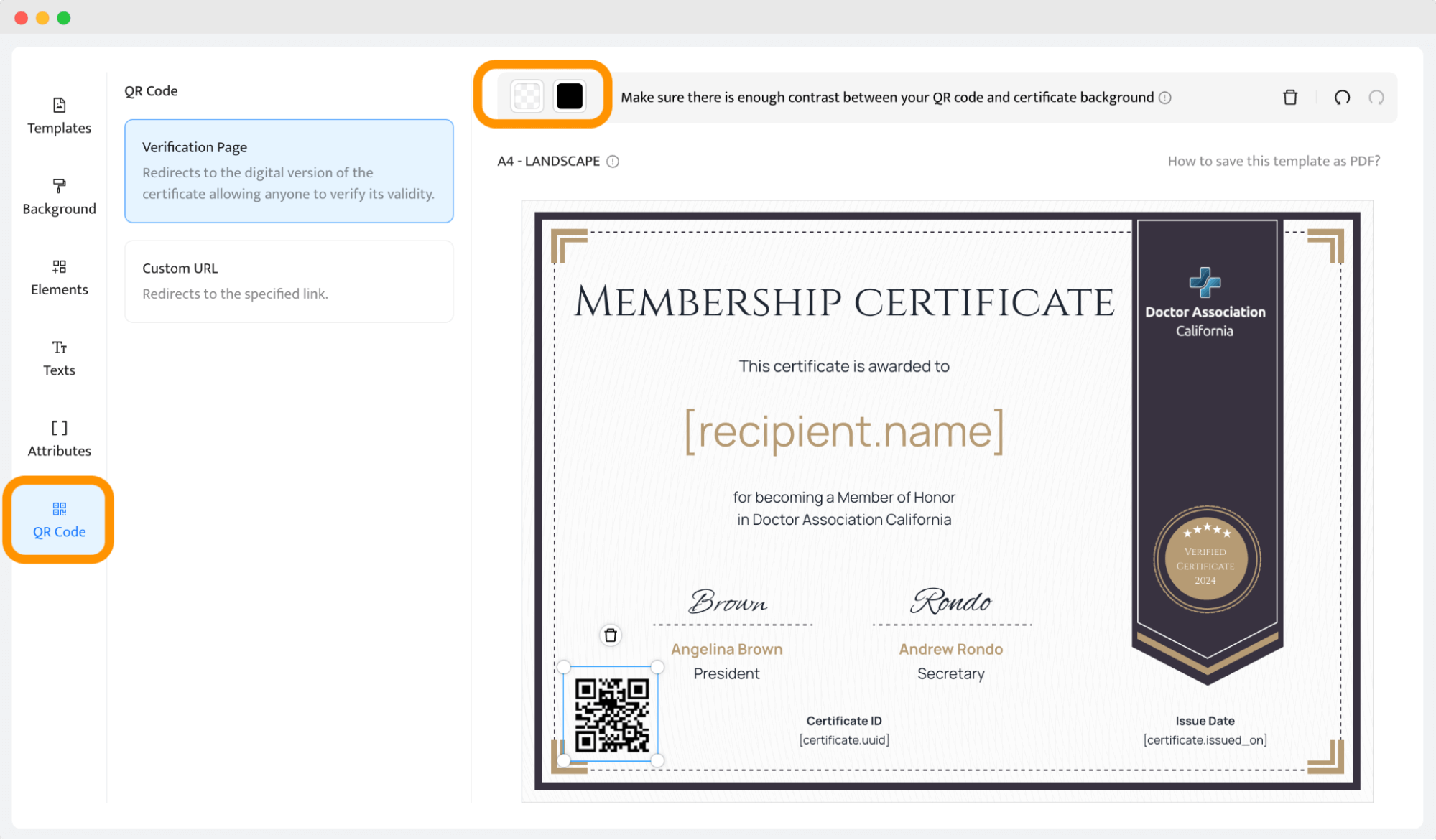Image resolution: width=1436 pixels, height=840 pixels.
Task: Select the 'for becoming a Member of Honor' text
Action: (x=844, y=498)
